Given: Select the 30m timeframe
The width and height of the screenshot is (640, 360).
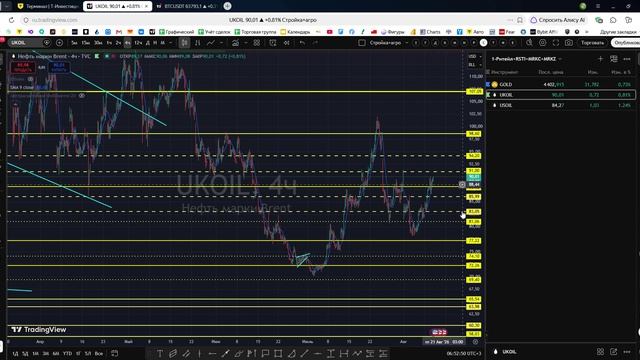Looking at the screenshot, I should [x=98, y=42].
